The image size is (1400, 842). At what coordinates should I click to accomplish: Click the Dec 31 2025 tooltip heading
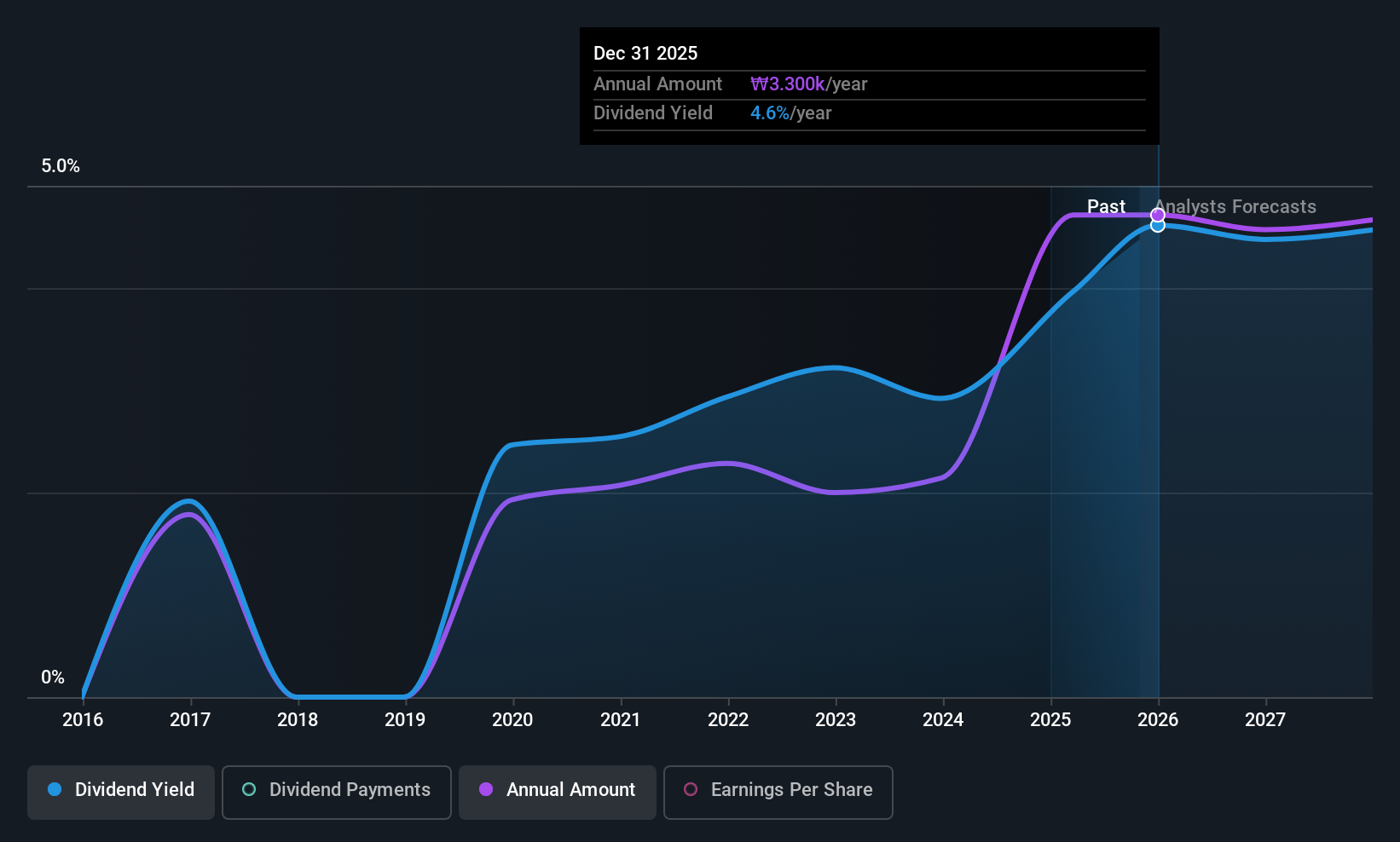[645, 53]
